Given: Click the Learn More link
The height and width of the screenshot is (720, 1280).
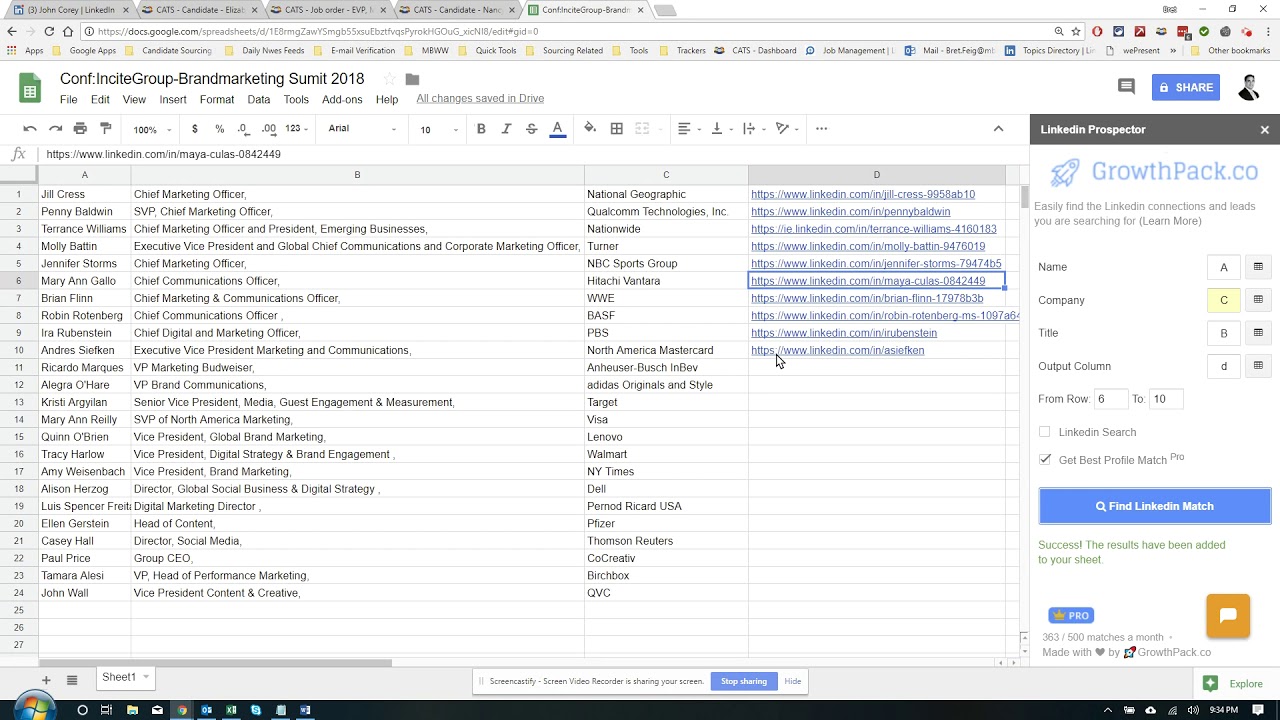Looking at the screenshot, I should [x=1170, y=221].
